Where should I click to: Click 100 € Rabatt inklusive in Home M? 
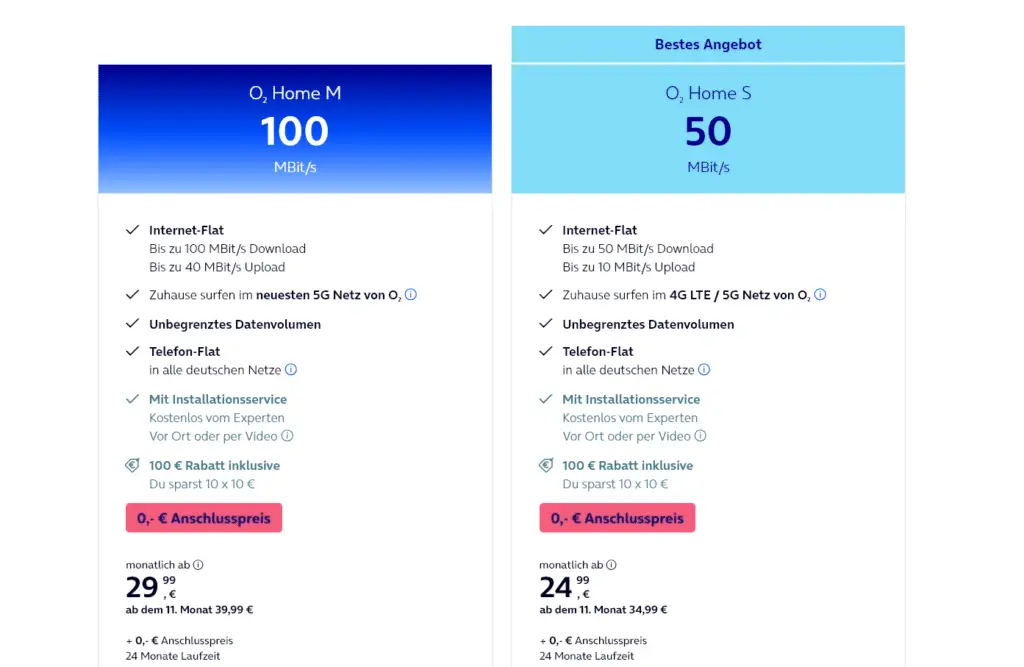214,465
